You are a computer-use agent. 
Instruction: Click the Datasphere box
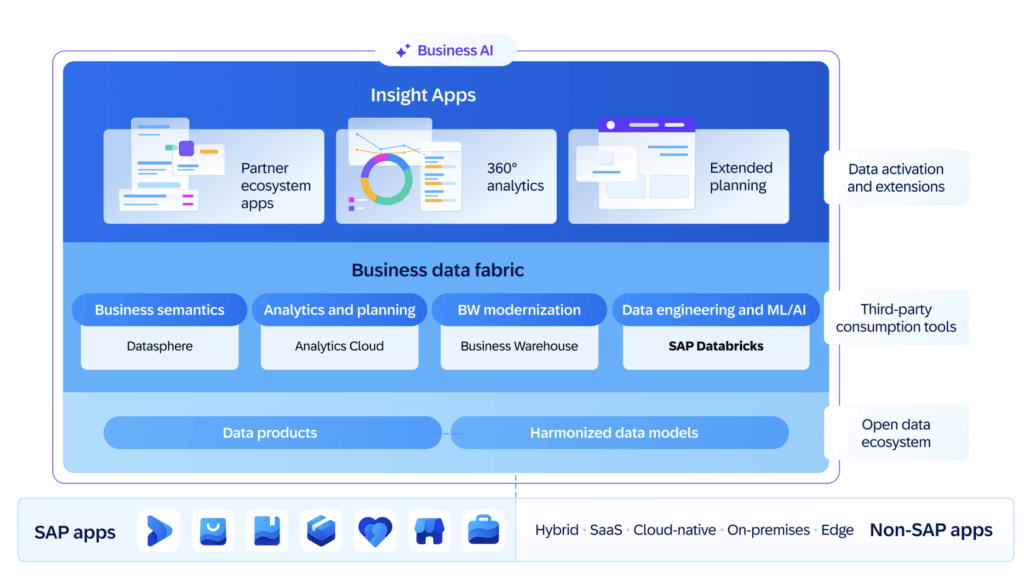[160, 346]
